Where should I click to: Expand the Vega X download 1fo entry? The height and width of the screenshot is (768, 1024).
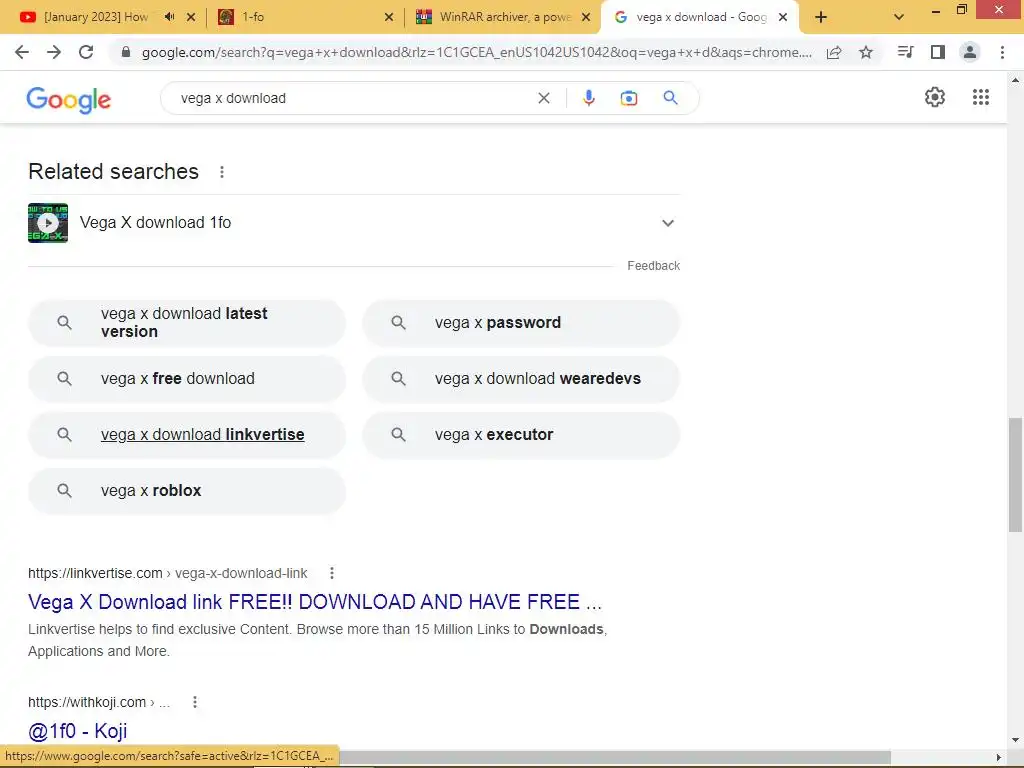pyautogui.click(x=667, y=223)
